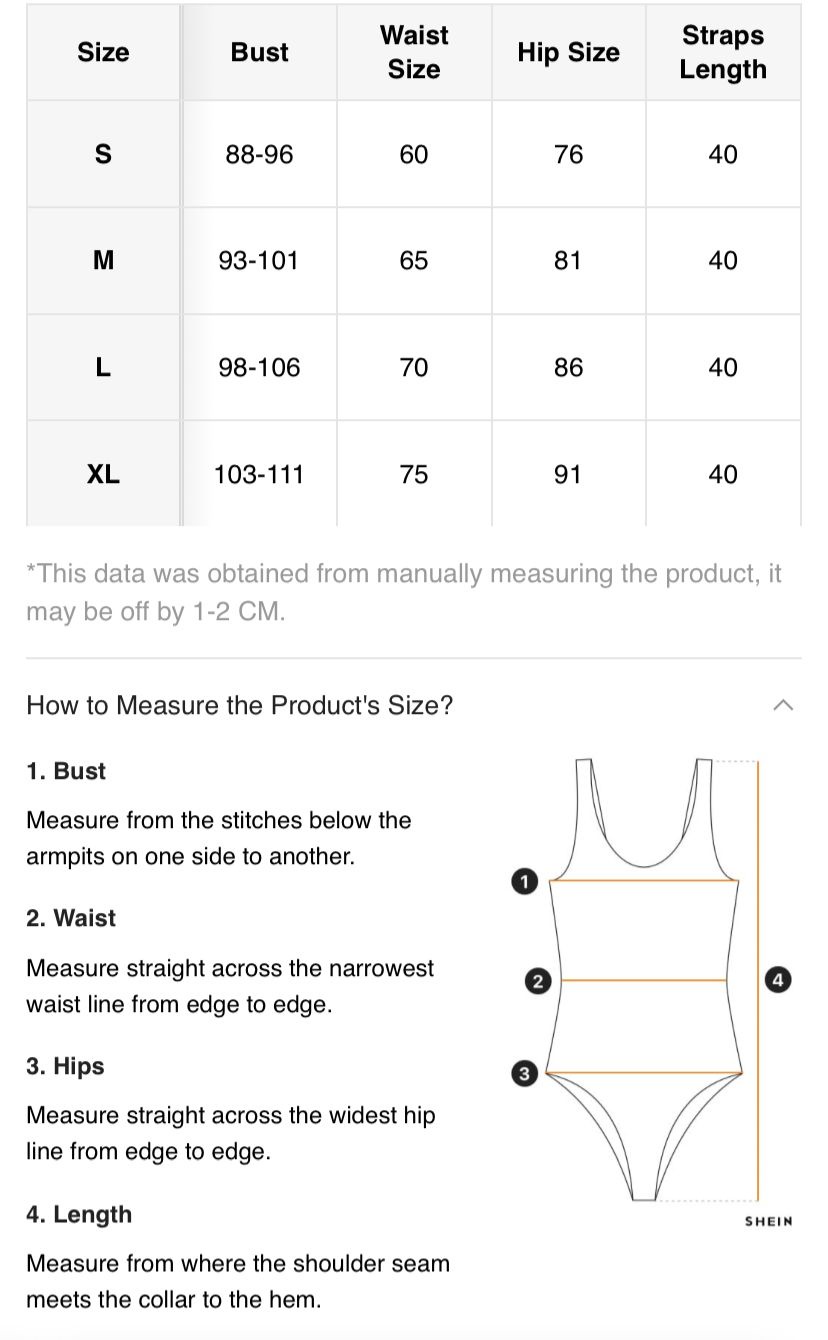The height and width of the screenshot is (1340, 828).
Task: Click the Straps Length column header
Action: (723, 52)
